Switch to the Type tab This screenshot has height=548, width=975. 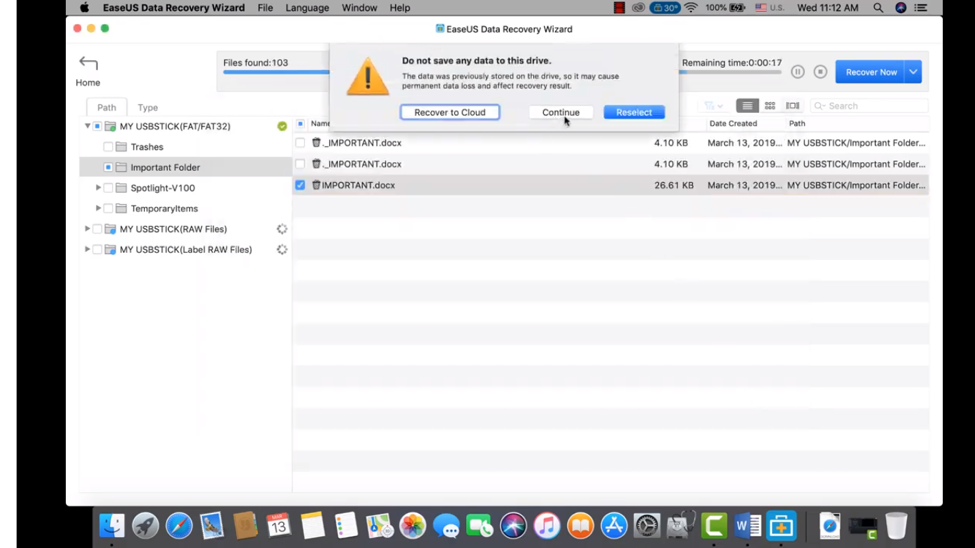147,107
